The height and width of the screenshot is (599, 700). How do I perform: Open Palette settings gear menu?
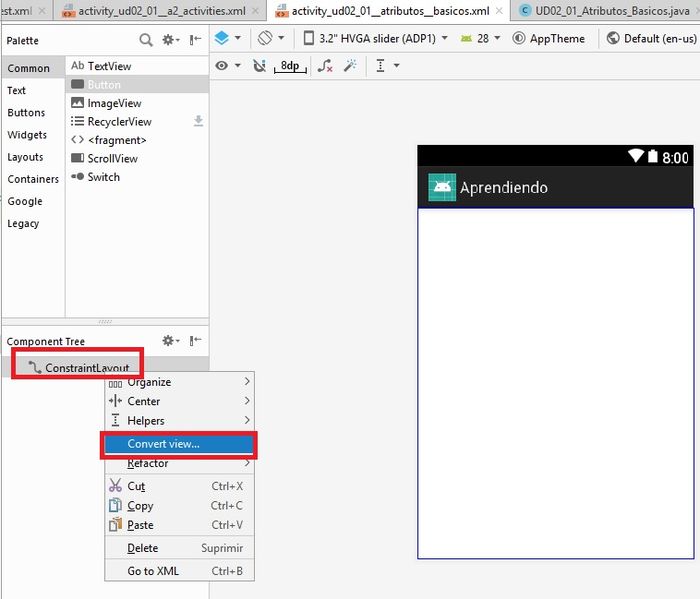171,40
